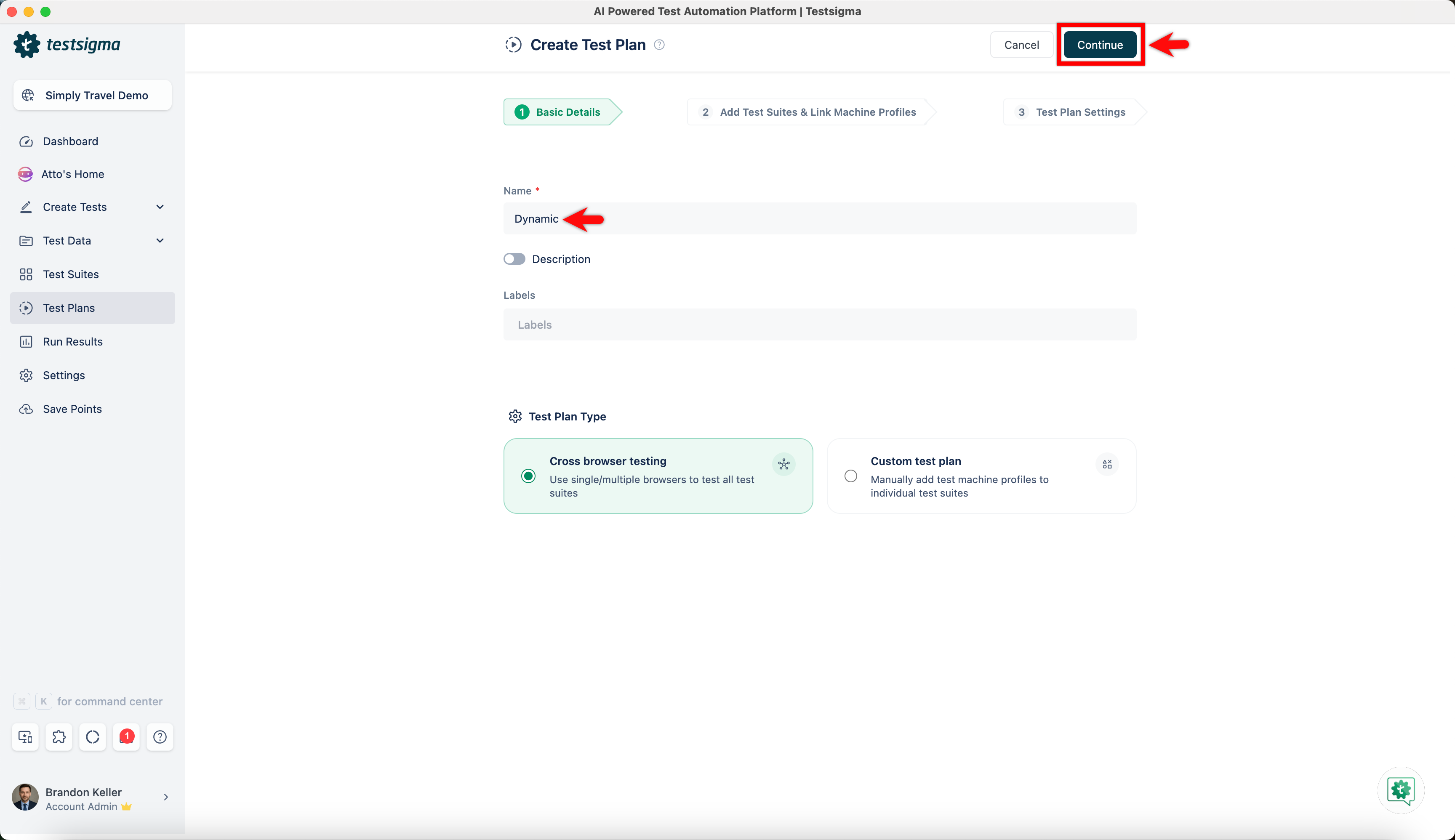Screen dimensions: 1455x840
Task: Click the question mark help icon in sidebar
Action: click(160, 737)
